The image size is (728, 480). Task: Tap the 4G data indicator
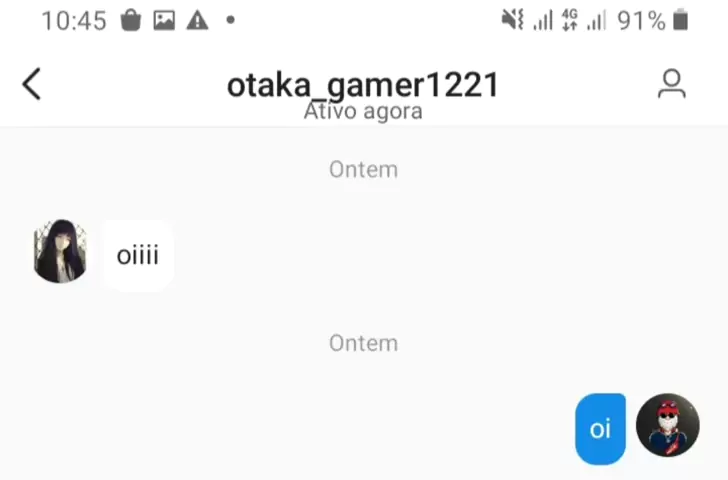coord(570,20)
